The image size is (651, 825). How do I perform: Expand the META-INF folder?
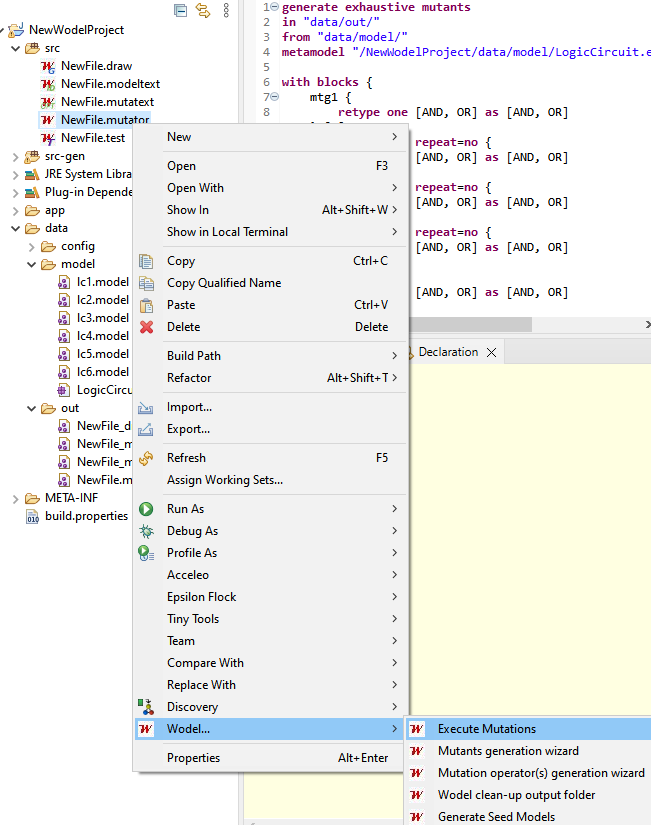tap(16, 499)
